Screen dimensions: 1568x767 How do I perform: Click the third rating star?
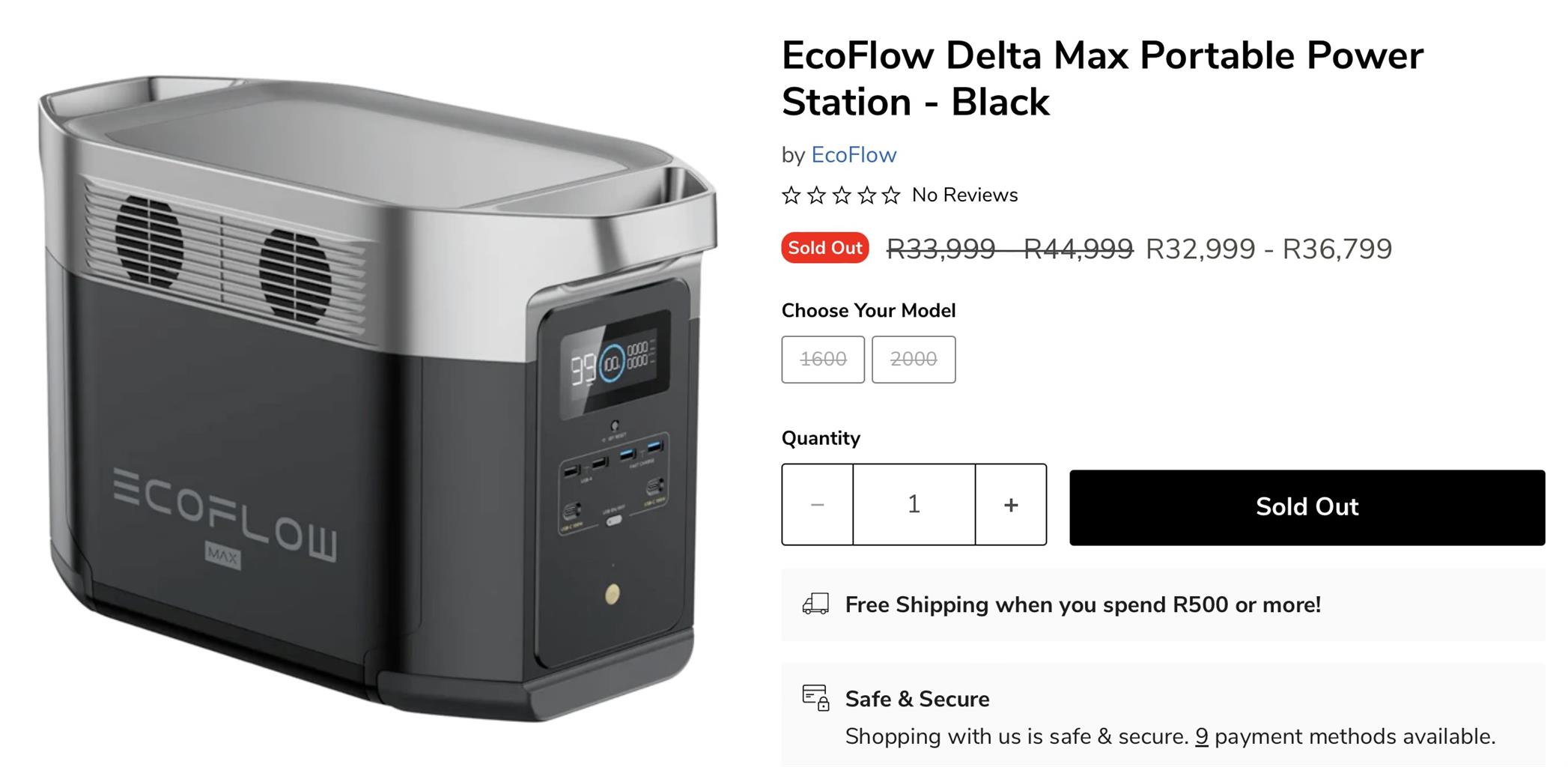click(x=842, y=195)
